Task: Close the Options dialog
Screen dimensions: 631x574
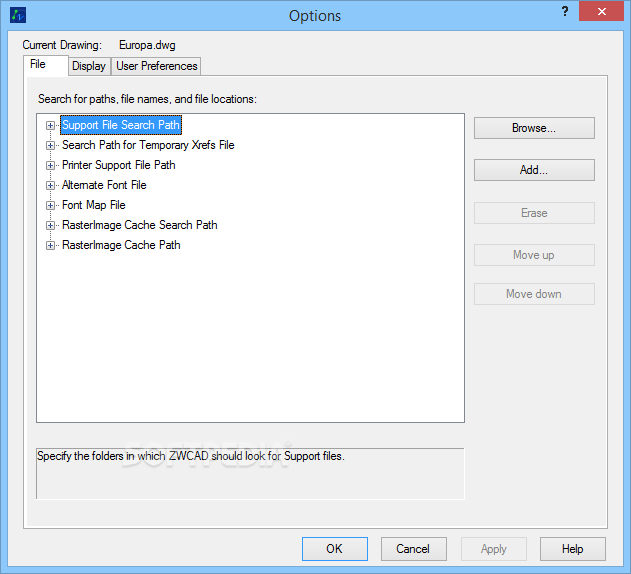Action: (x=602, y=11)
